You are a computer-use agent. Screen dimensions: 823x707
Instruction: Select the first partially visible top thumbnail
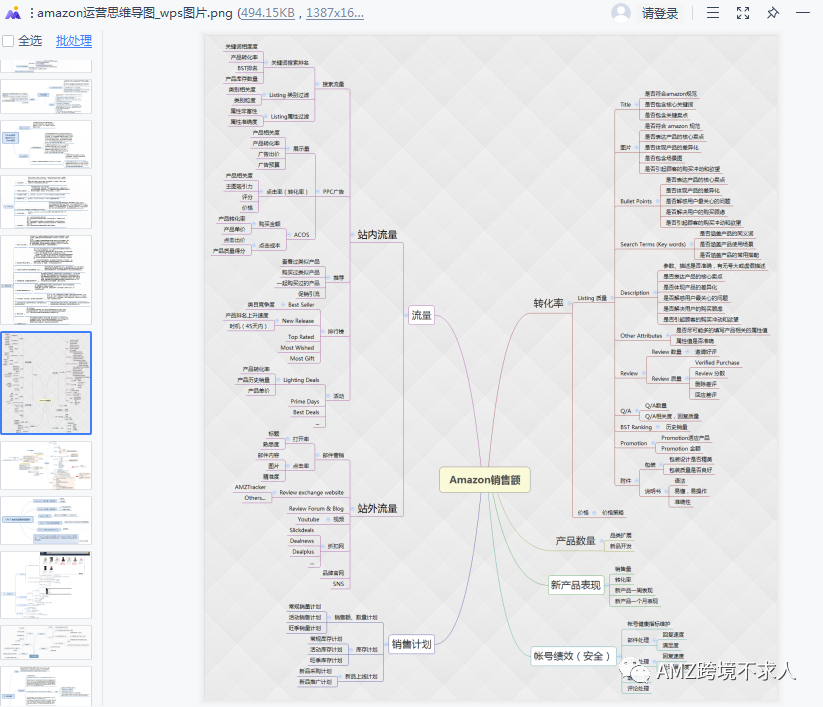click(46, 66)
